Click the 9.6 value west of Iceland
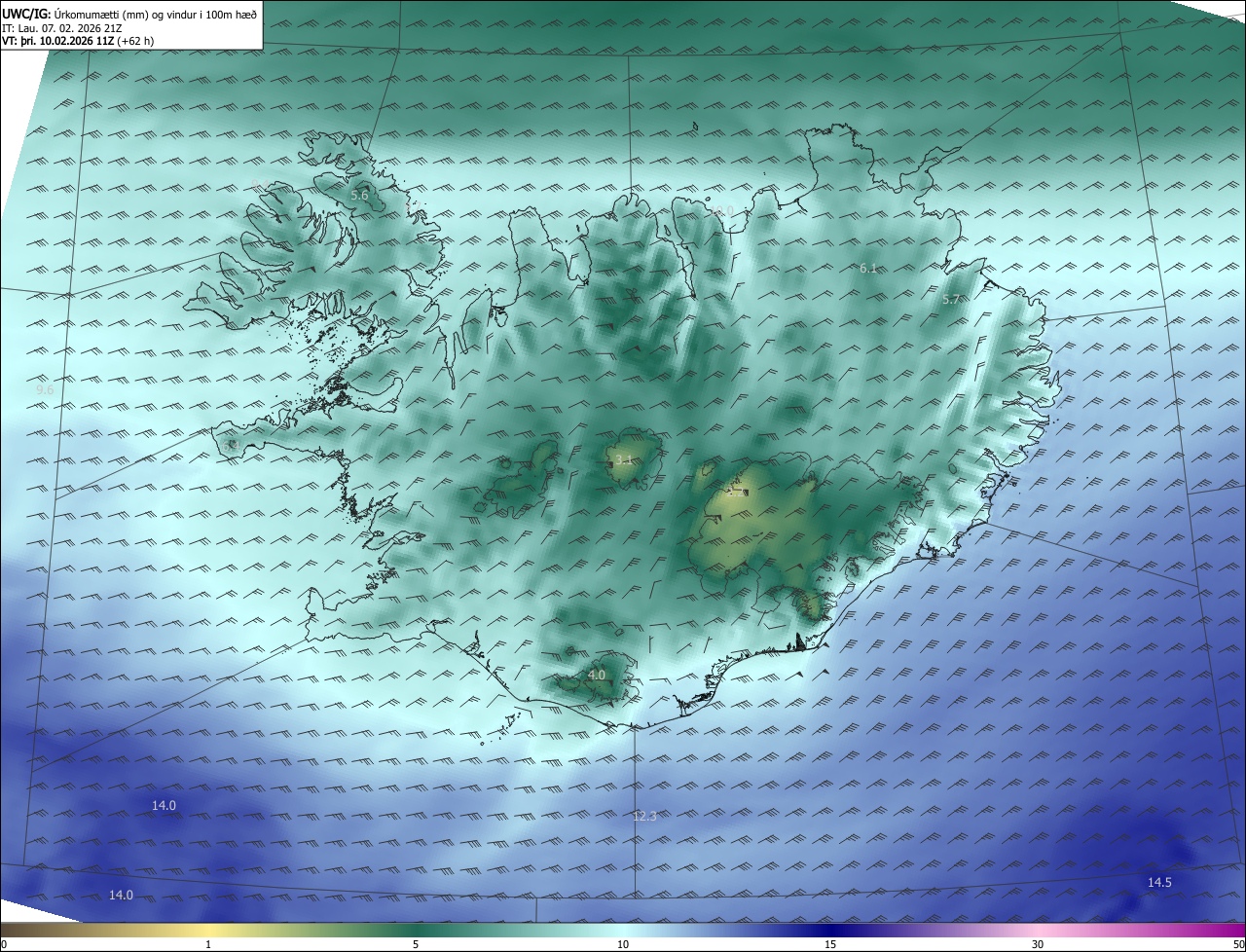Image resolution: width=1246 pixels, height=952 pixels. (45, 389)
